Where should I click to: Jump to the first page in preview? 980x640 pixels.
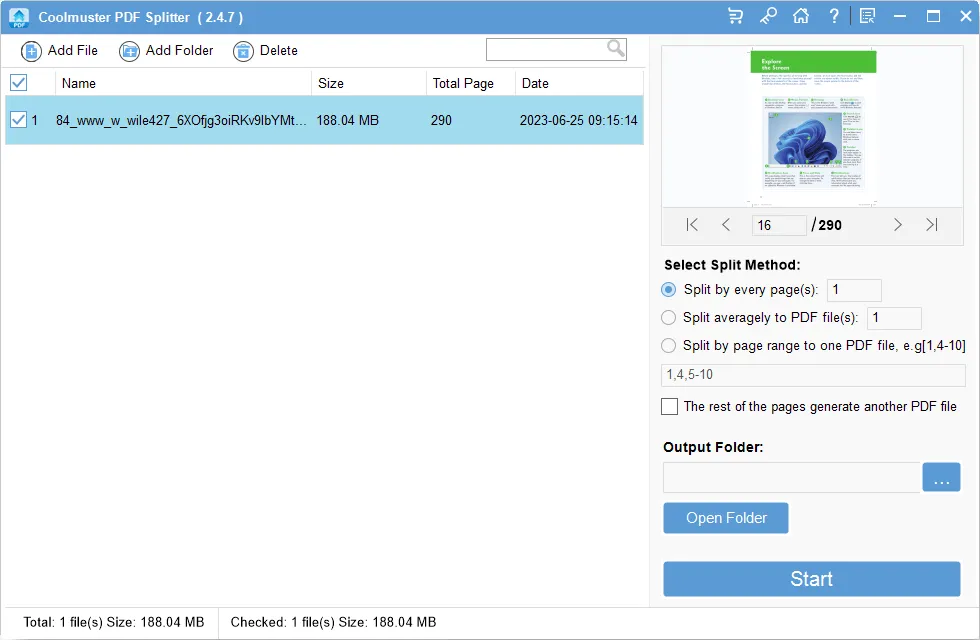click(690, 225)
